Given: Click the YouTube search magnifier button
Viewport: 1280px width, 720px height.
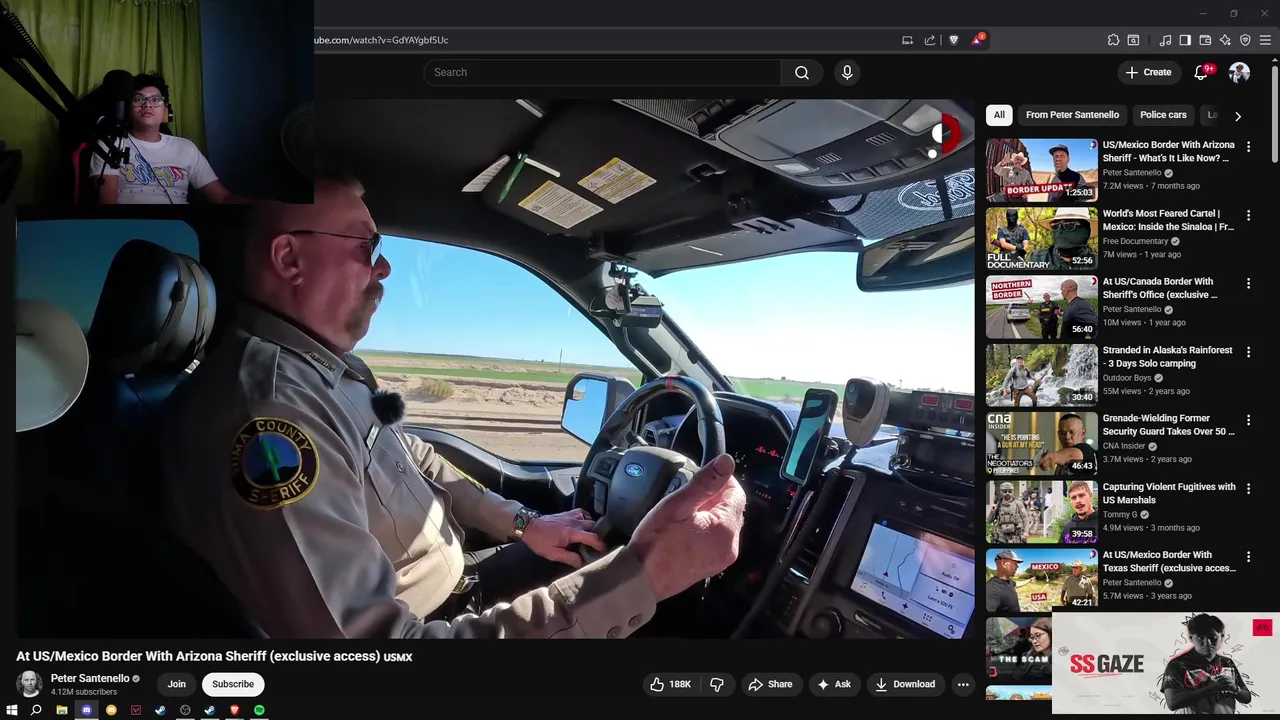Looking at the screenshot, I should (802, 72).
